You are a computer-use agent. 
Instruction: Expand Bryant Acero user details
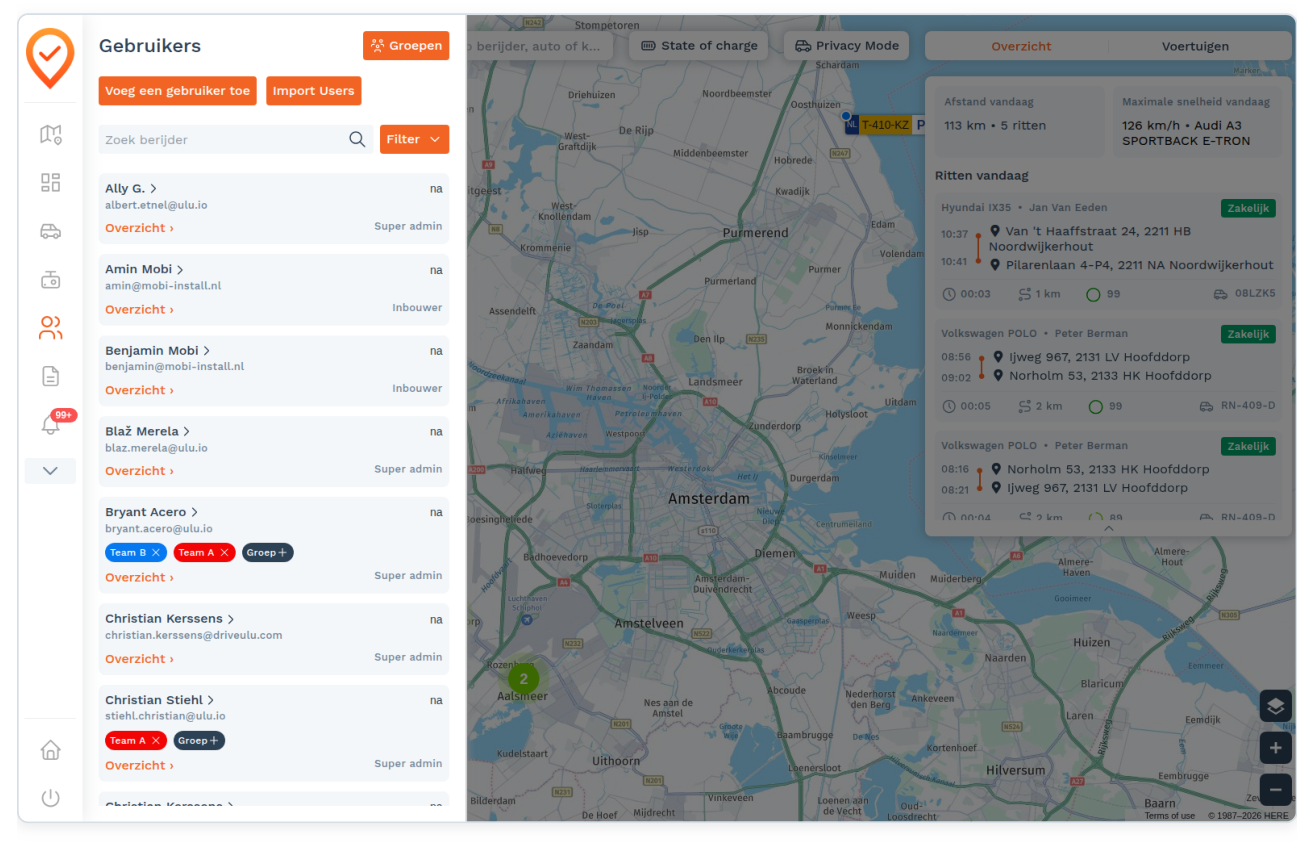point(151,512)
